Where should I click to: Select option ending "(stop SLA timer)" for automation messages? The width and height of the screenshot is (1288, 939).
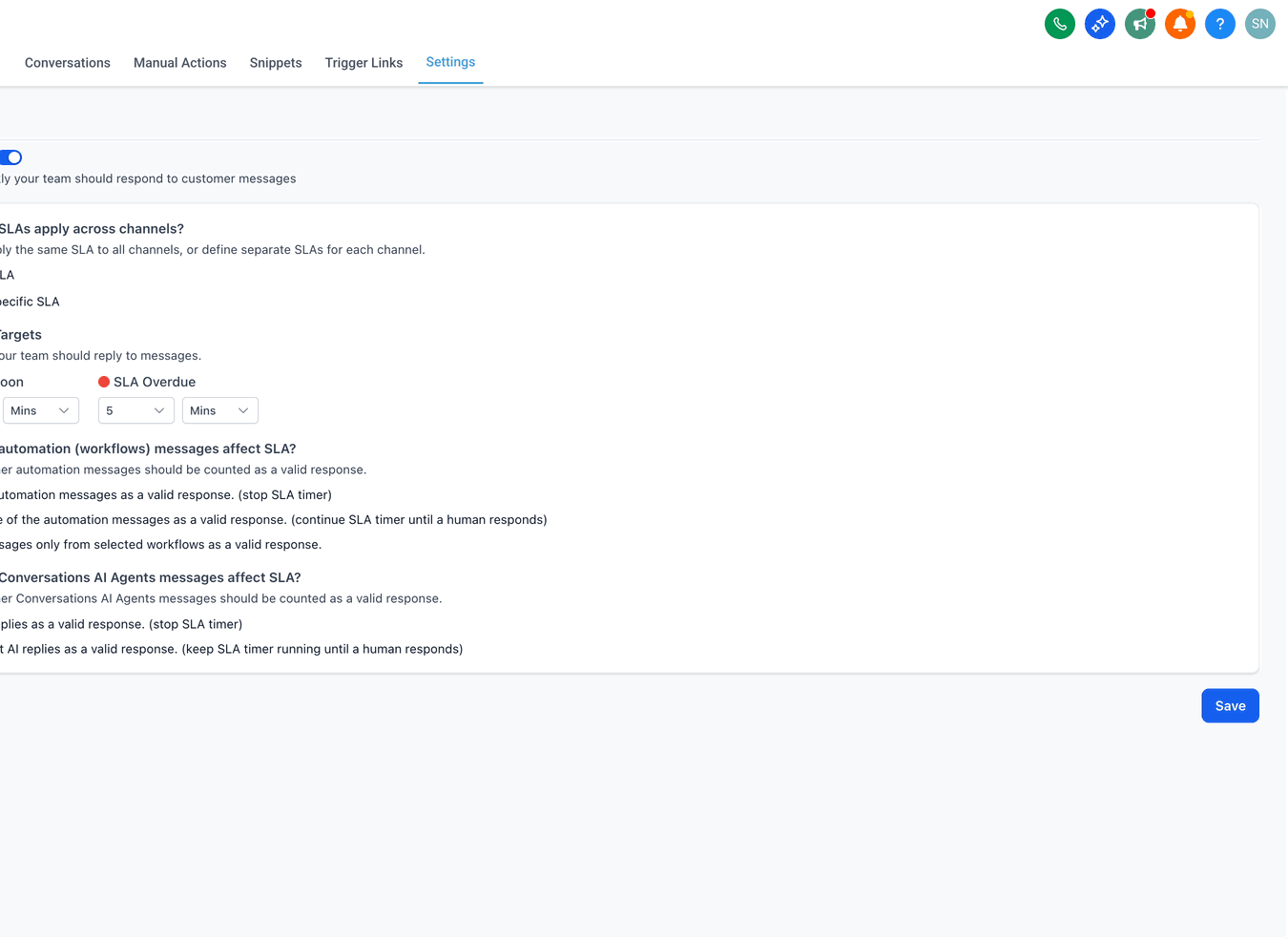(166, 495)
